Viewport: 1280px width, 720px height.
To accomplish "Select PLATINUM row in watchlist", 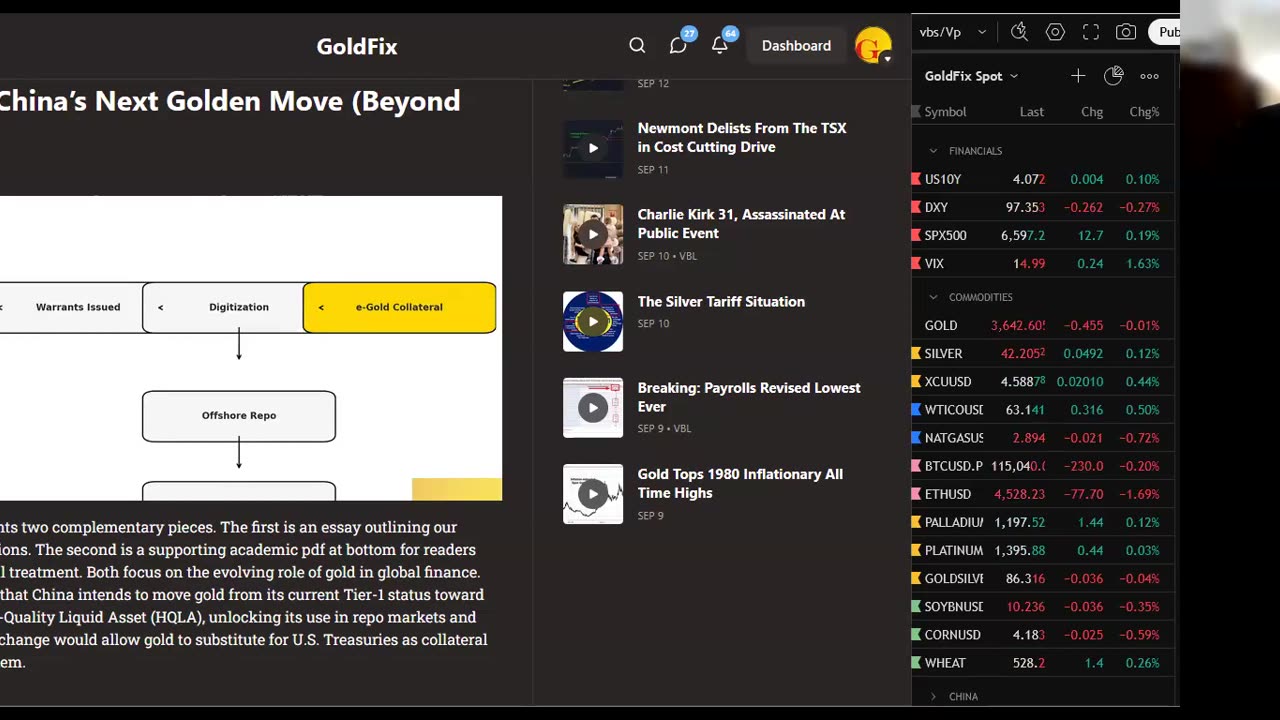I will click(1043, 550).
